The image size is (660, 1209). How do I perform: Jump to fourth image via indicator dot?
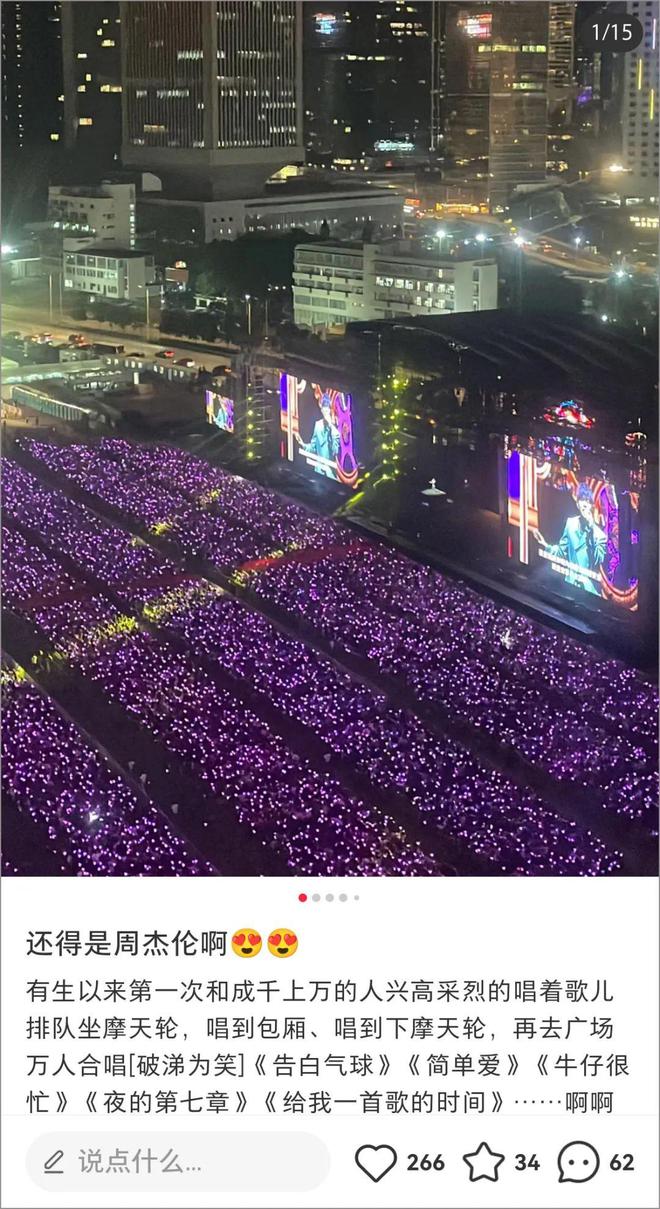pyautogui.click(x=343, y=897)
